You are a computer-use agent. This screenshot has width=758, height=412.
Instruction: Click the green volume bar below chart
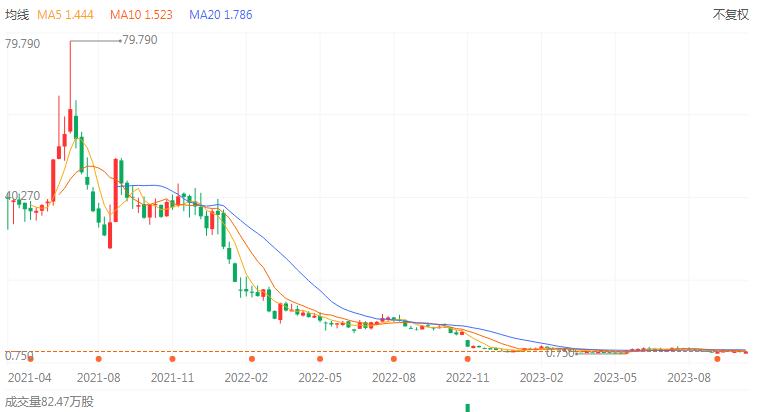(467, 407)
